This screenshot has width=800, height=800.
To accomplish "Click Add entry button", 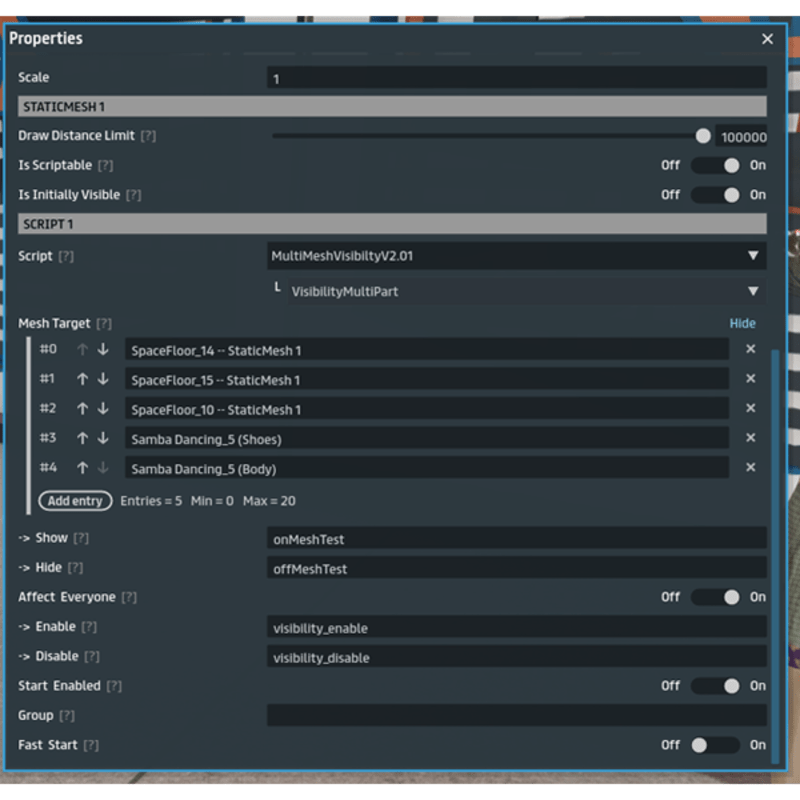I will pos(75,501).
